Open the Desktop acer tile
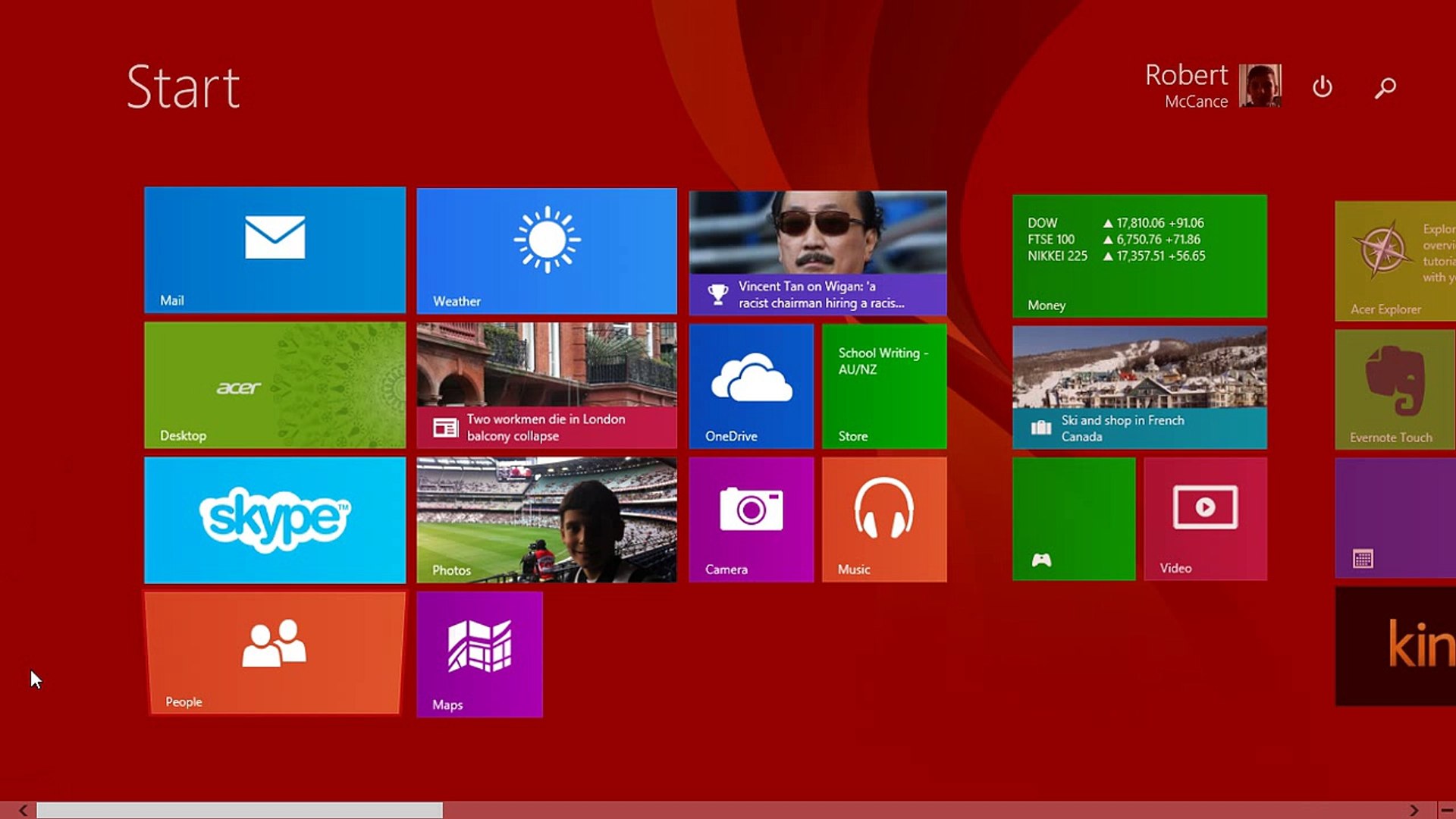 (275, 385)
